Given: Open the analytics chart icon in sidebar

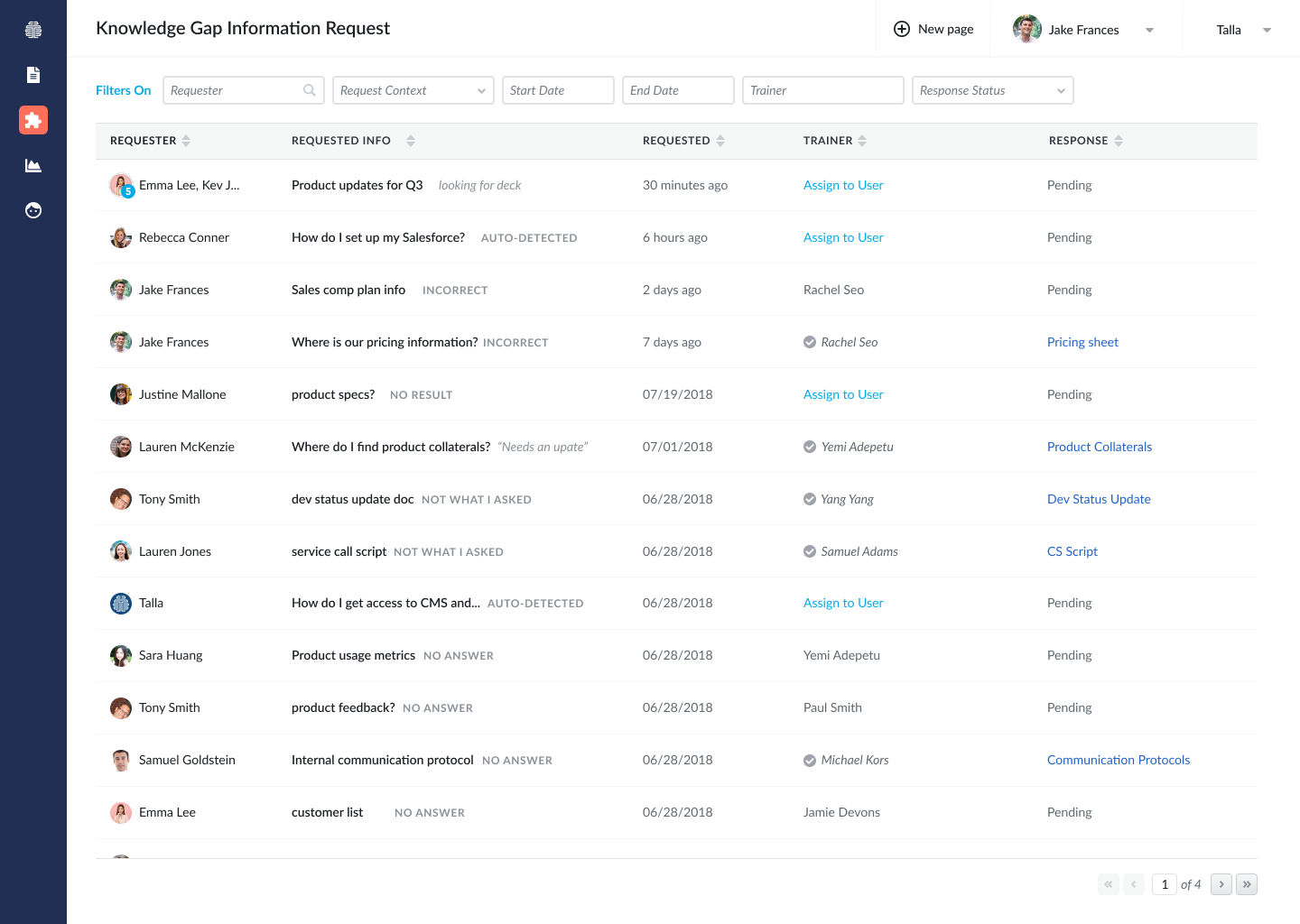Looking at the screenshot, I should click(x=33, y=165).
